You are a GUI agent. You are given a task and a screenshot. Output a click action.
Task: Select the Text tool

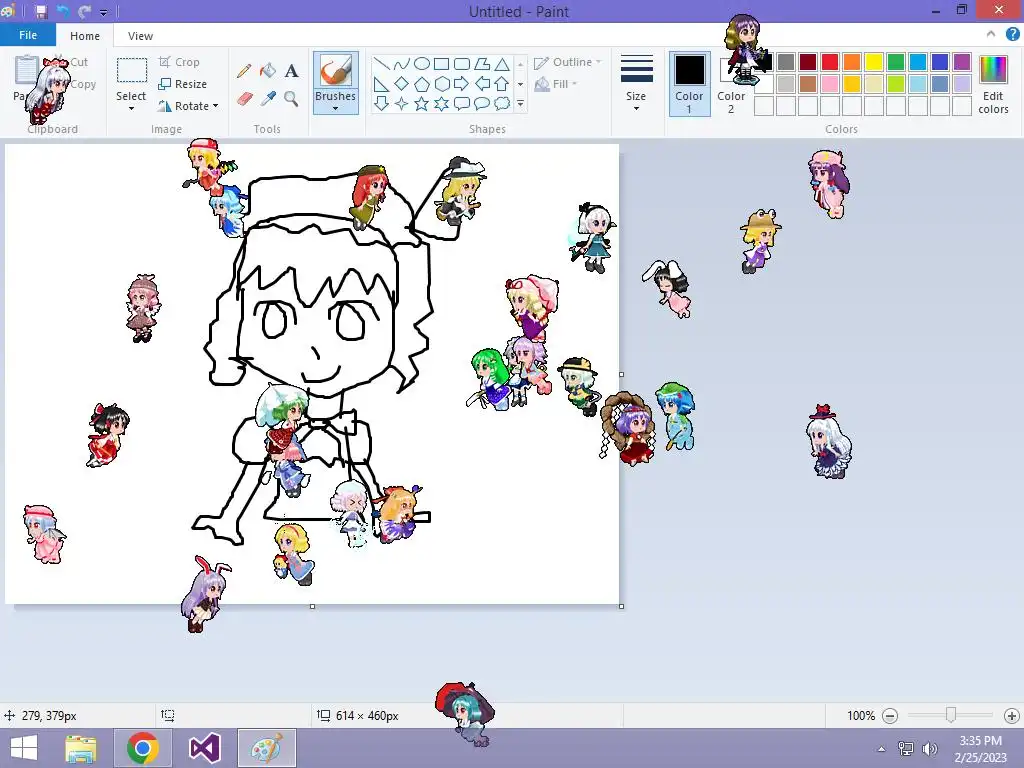coord(291,71)
